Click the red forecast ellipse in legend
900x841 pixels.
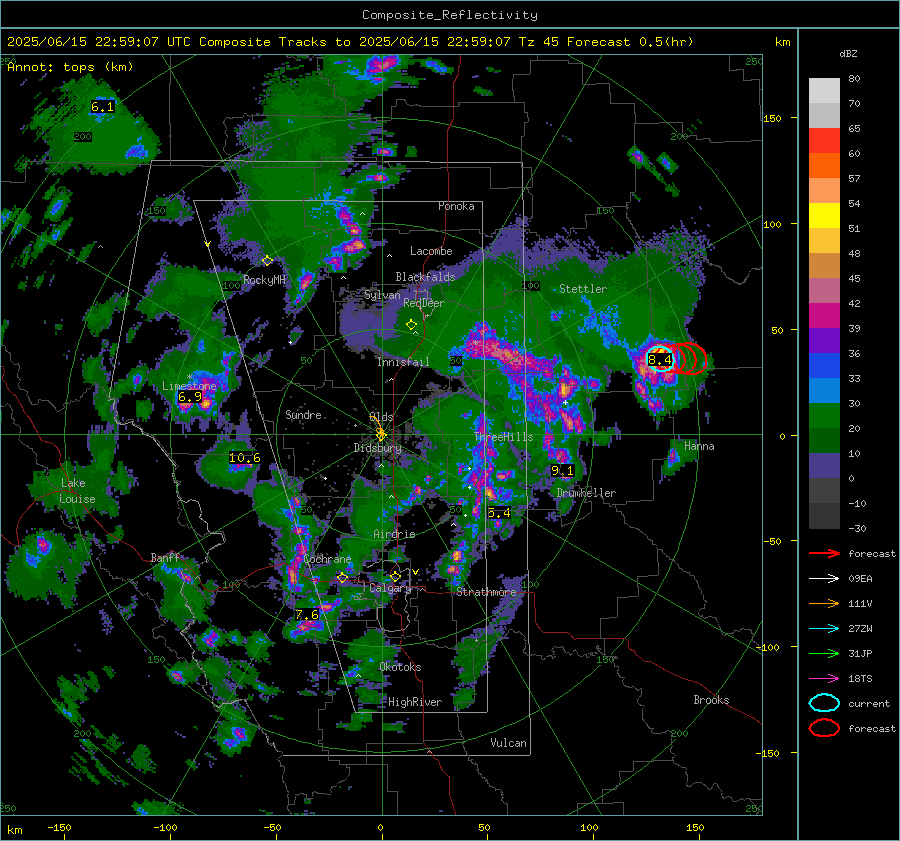coord(824,728)
